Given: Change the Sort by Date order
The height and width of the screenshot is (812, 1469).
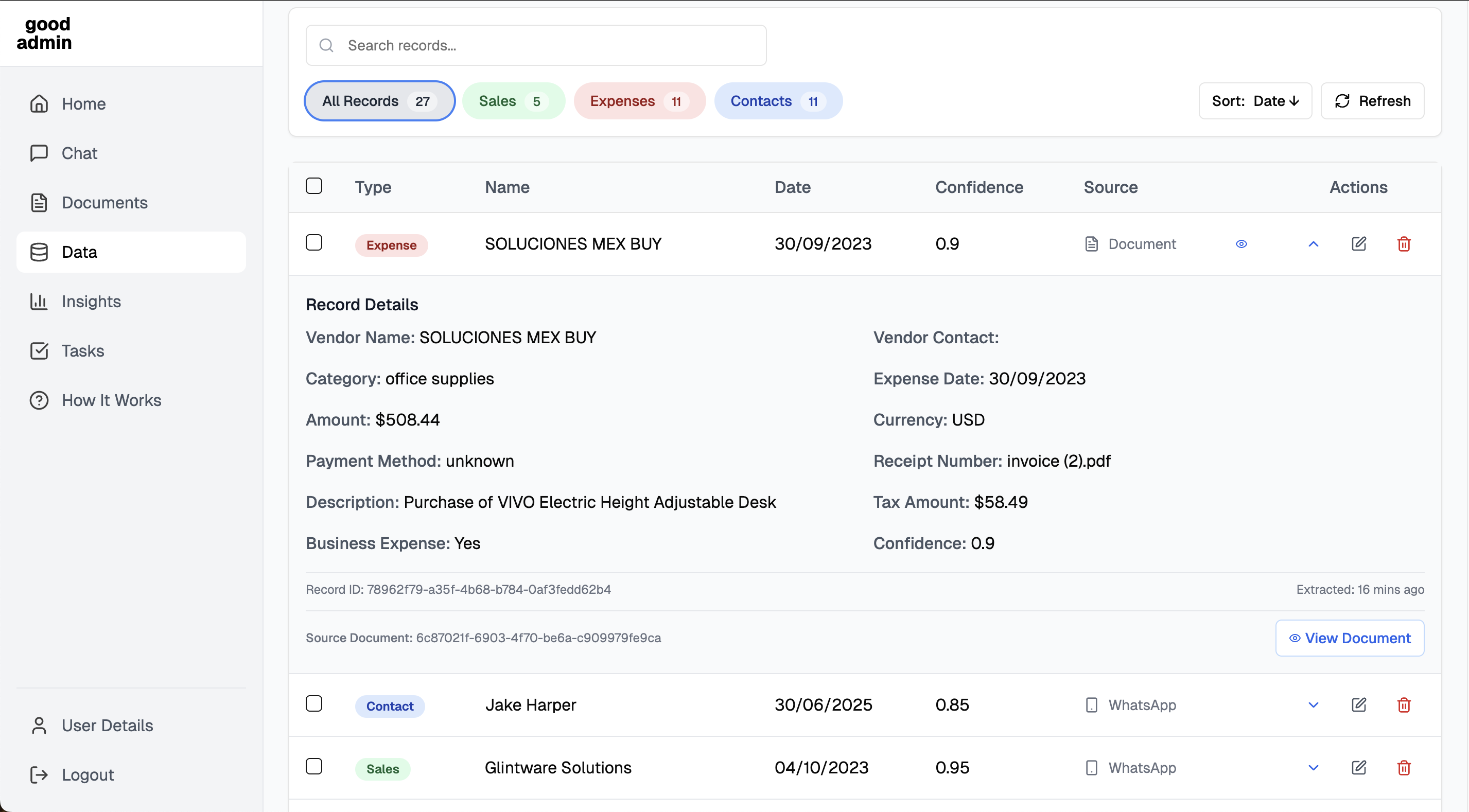Looking at the screenshot, I should tap(1254, 101).
